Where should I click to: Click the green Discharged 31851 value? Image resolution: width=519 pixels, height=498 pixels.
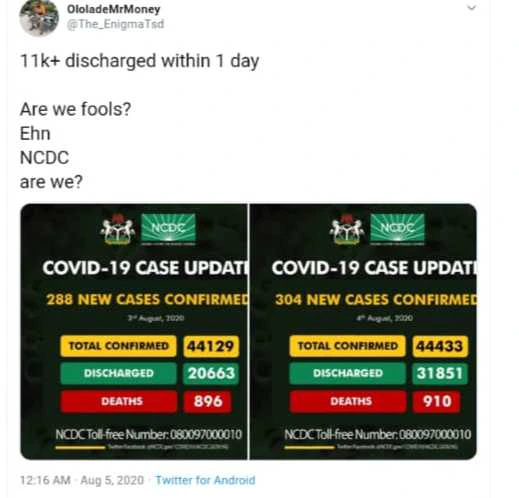(440, 373)
